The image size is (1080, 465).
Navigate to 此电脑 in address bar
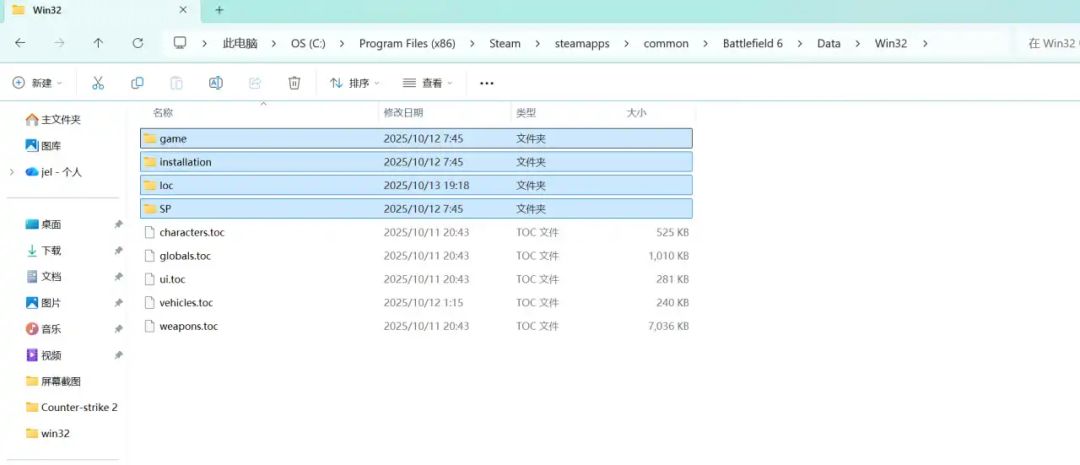pos(240,43)
